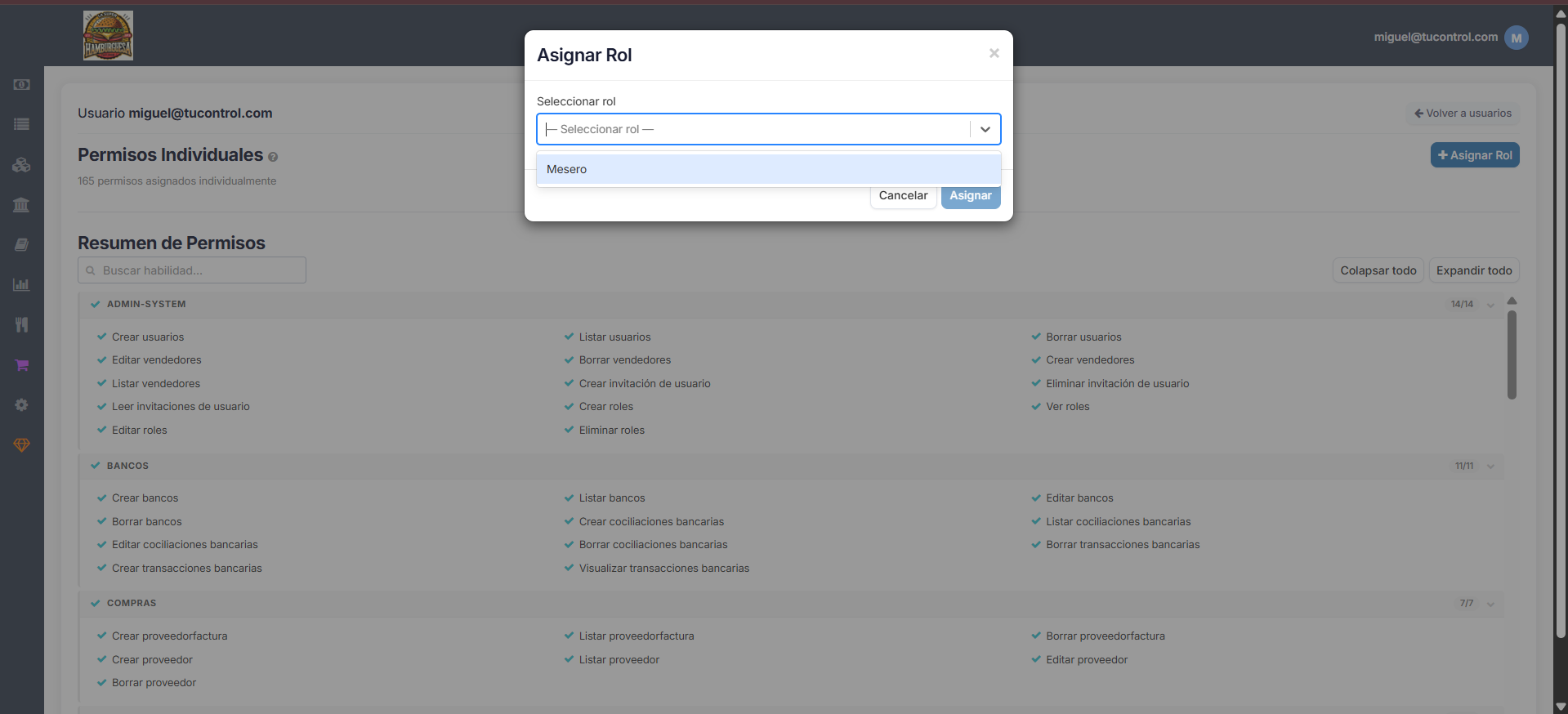
Task: Collapse the COMPRAS section chevron
Action: point(1490,604)
